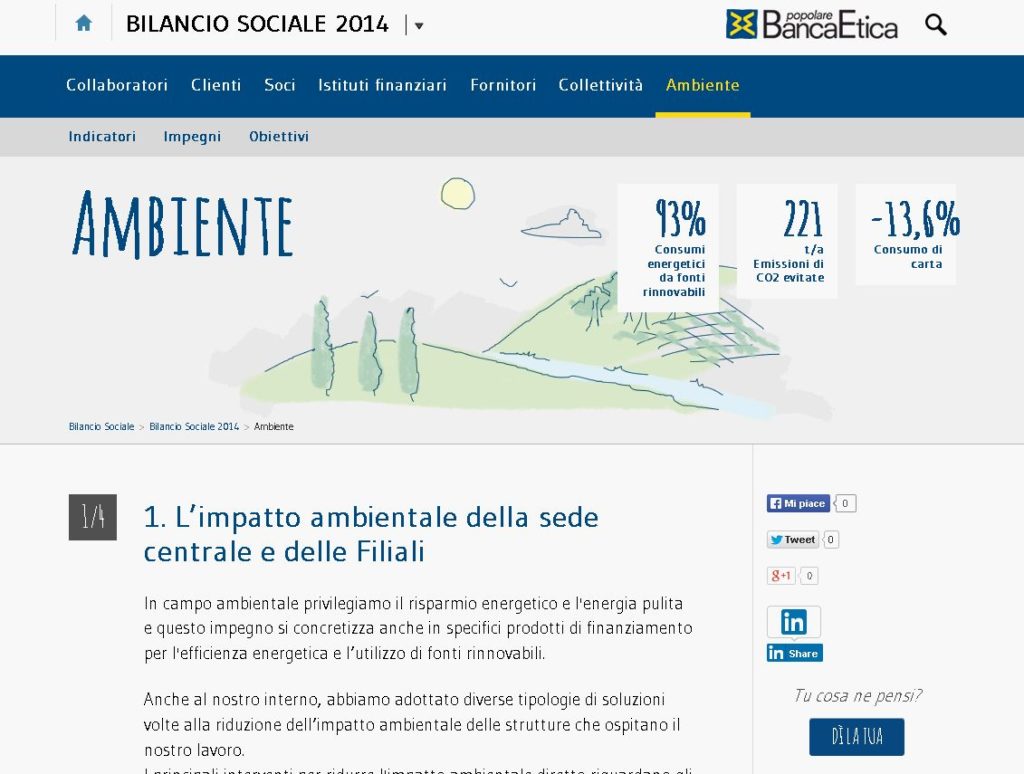The width and height of the screenshot is (1024, 774).
Task: Switch to the Indicatori subsection
Action: (x=102, y=137)
